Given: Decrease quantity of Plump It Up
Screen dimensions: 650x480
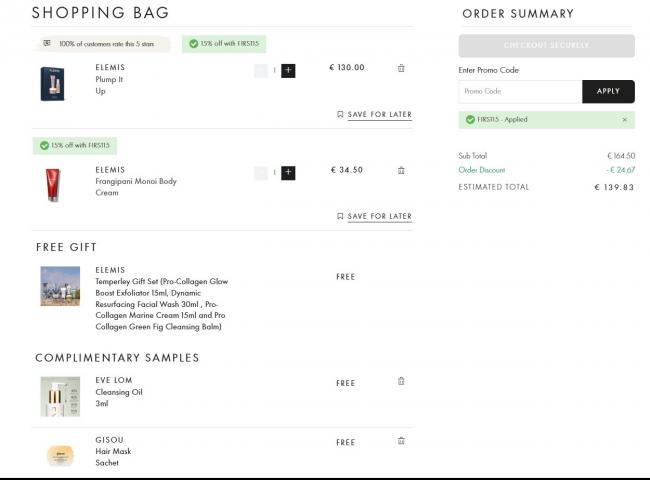Looking at the screenshot, I should pos(261,70).
